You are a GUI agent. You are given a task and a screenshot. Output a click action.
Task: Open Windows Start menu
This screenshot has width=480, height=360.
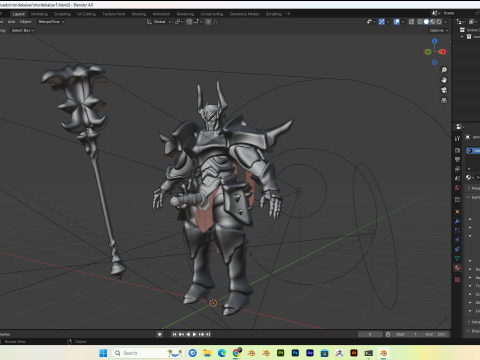point(103,353)
